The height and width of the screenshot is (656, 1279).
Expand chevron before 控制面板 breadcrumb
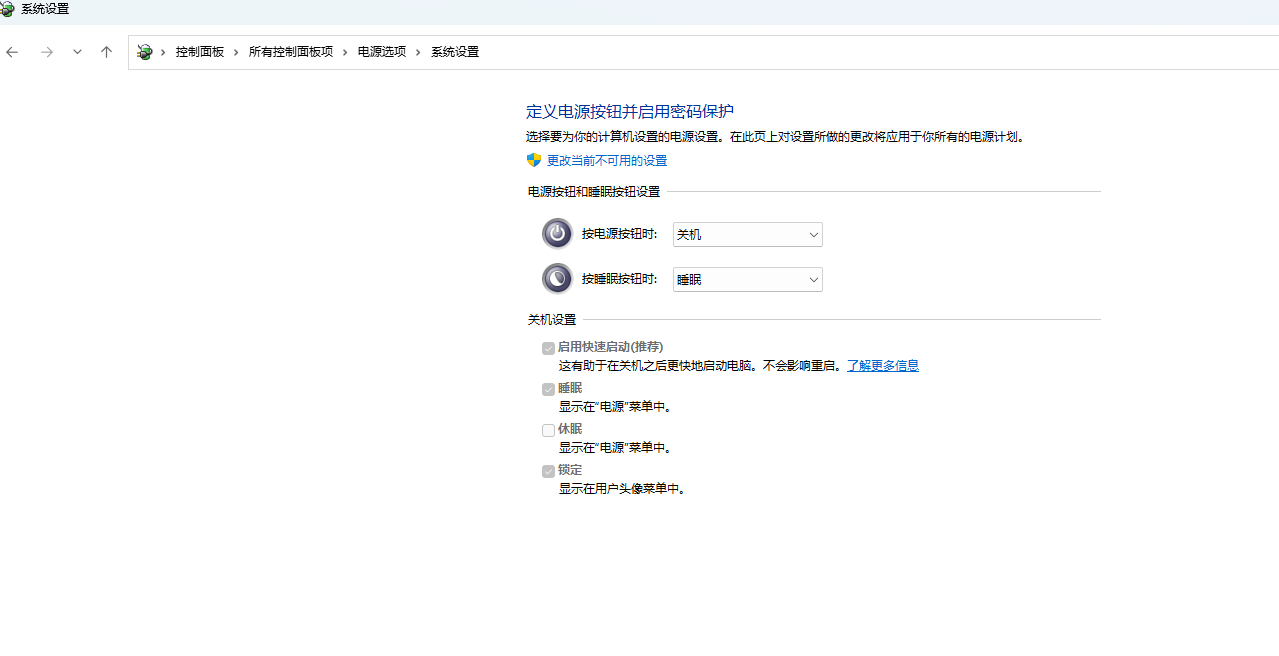(x=163, y=52)
